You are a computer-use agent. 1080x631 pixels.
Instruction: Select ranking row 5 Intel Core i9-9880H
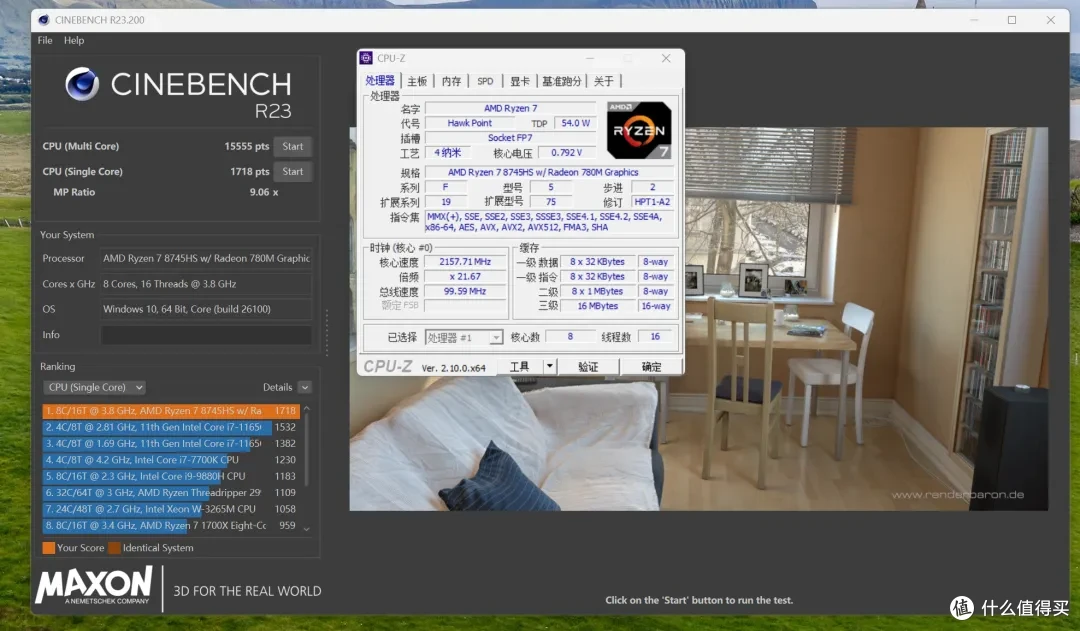[171, 476]
